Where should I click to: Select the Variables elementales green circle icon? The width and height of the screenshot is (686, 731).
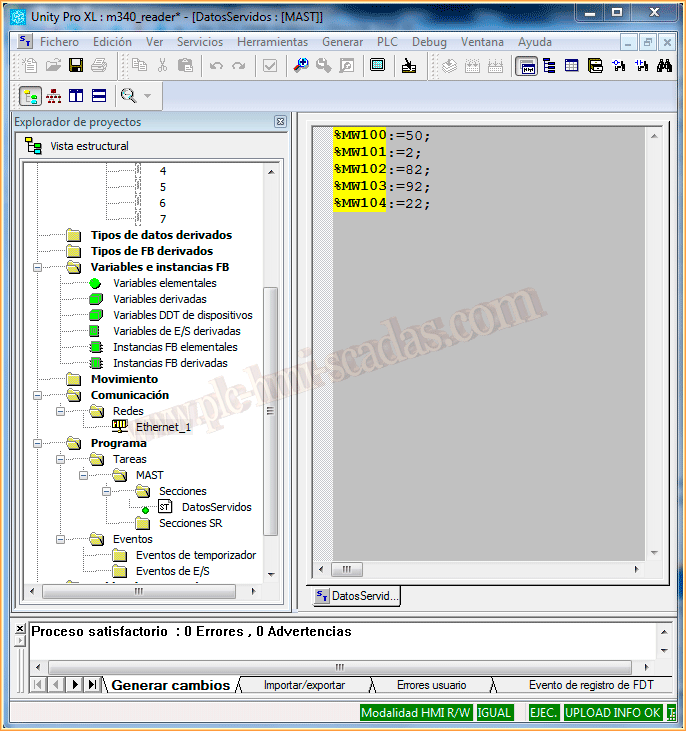[96, 283]
